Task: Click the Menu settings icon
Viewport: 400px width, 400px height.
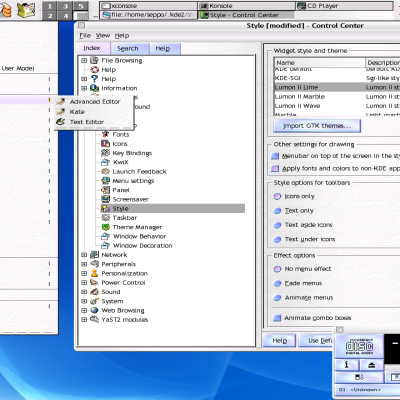Action: [x=106, y=181]
